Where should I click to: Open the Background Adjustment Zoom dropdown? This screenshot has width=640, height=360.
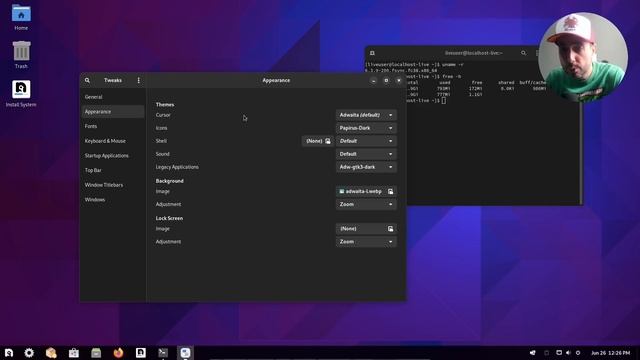(x=366, y=204)
